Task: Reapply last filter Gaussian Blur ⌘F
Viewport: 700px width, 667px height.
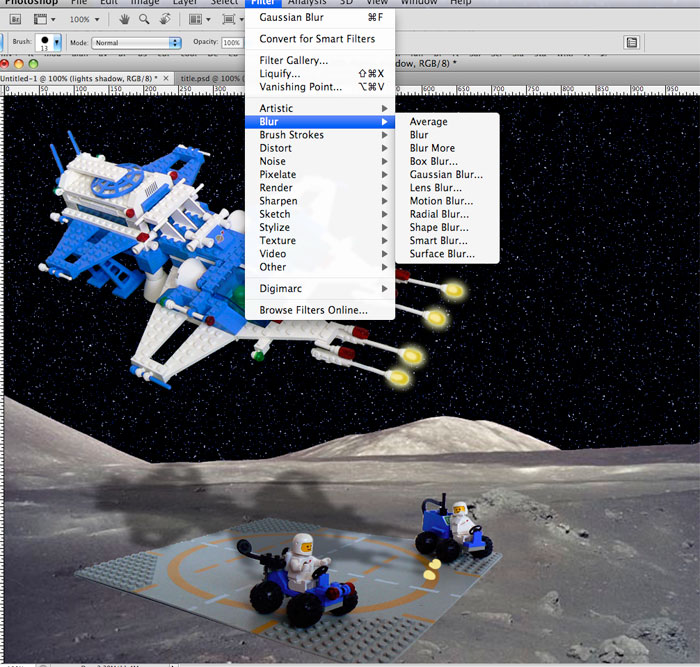Action: point(320,17)
